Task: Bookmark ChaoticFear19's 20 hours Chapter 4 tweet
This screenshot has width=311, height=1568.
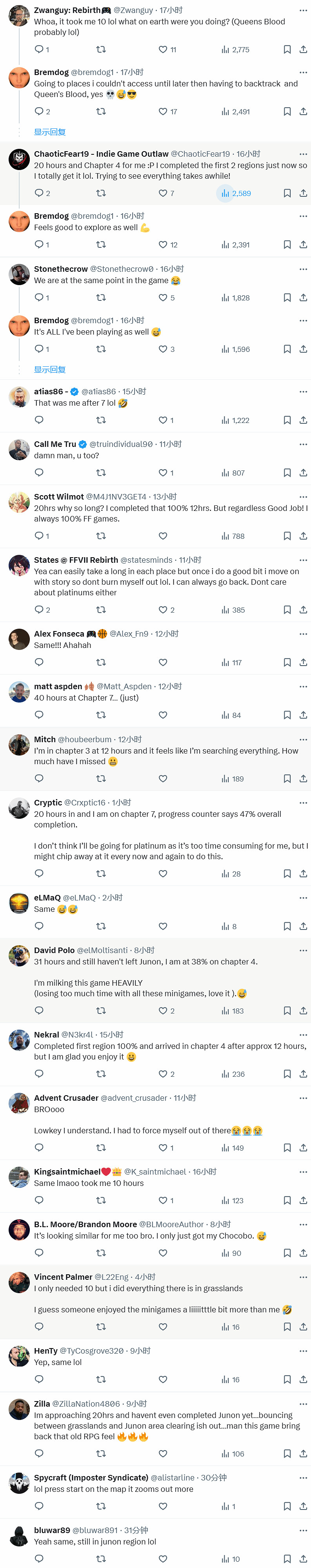Action: click(287, 194)
